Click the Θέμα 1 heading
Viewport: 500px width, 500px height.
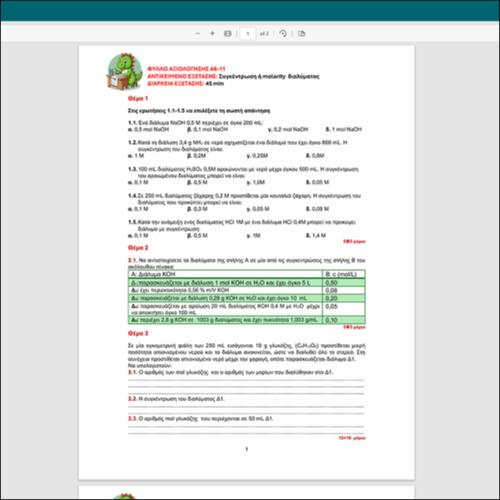(138, 98)
